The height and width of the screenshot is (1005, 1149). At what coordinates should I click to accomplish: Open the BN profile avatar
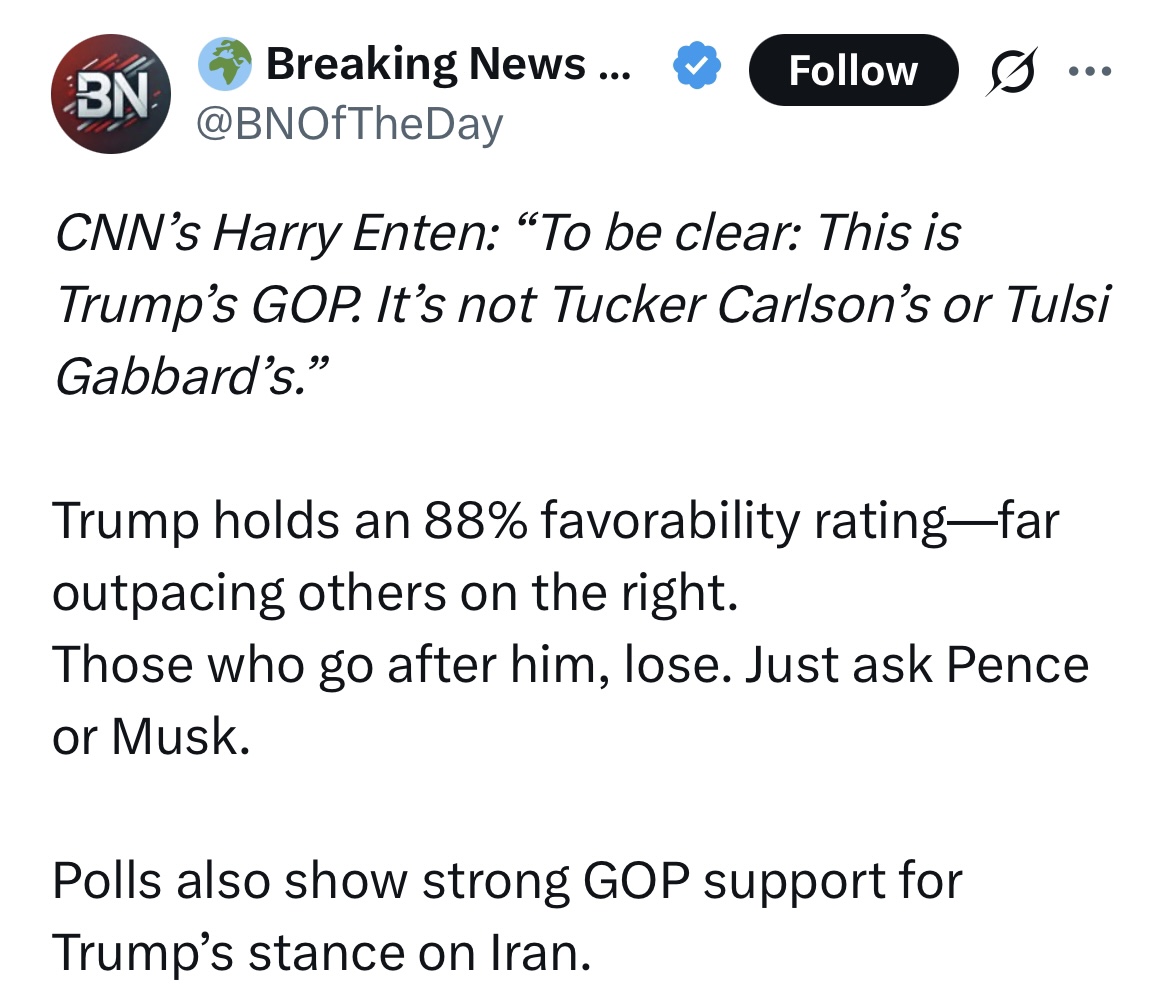coord(111,93)
